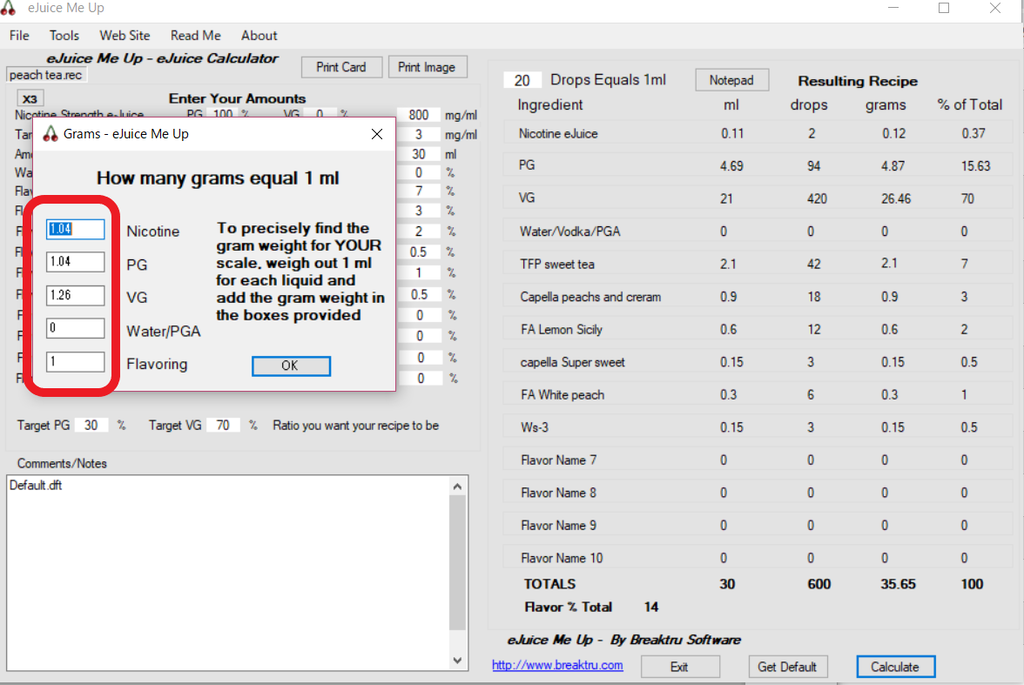
Task: Select the Water/PGA grams input field
Action: pyautogui.click(x=75, y=328)
